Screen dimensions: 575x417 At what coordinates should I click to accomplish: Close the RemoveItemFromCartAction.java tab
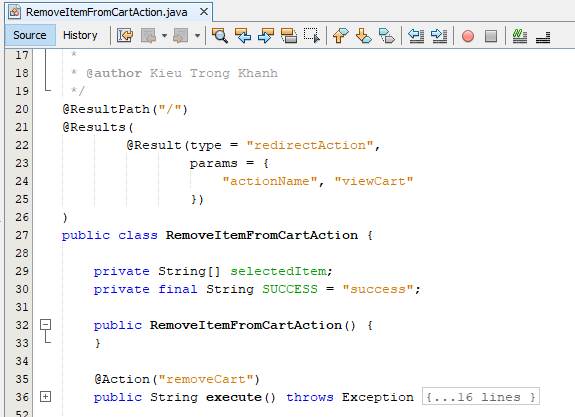(204, 12)
